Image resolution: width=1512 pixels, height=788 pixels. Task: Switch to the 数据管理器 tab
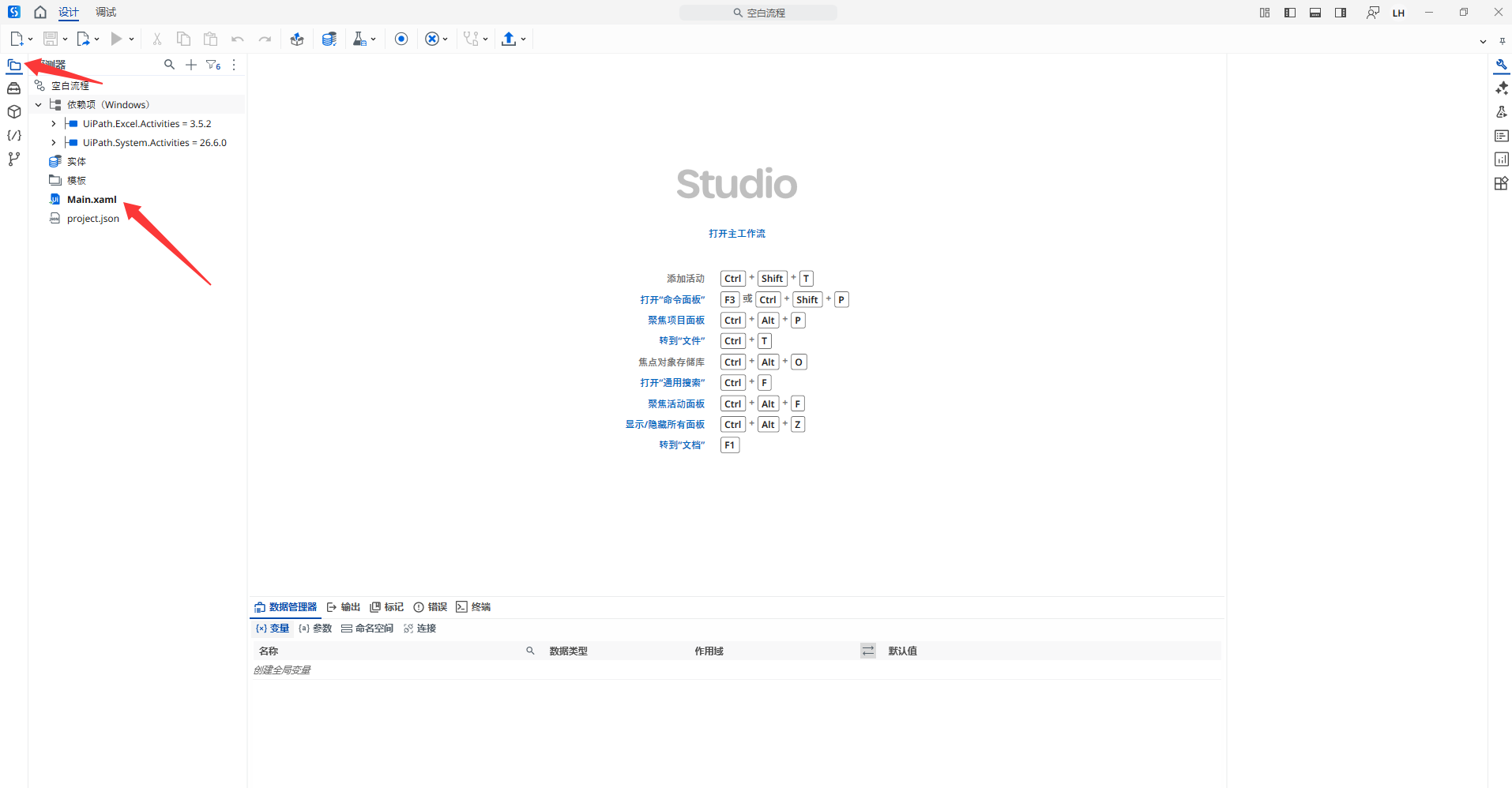pos(285,606)
